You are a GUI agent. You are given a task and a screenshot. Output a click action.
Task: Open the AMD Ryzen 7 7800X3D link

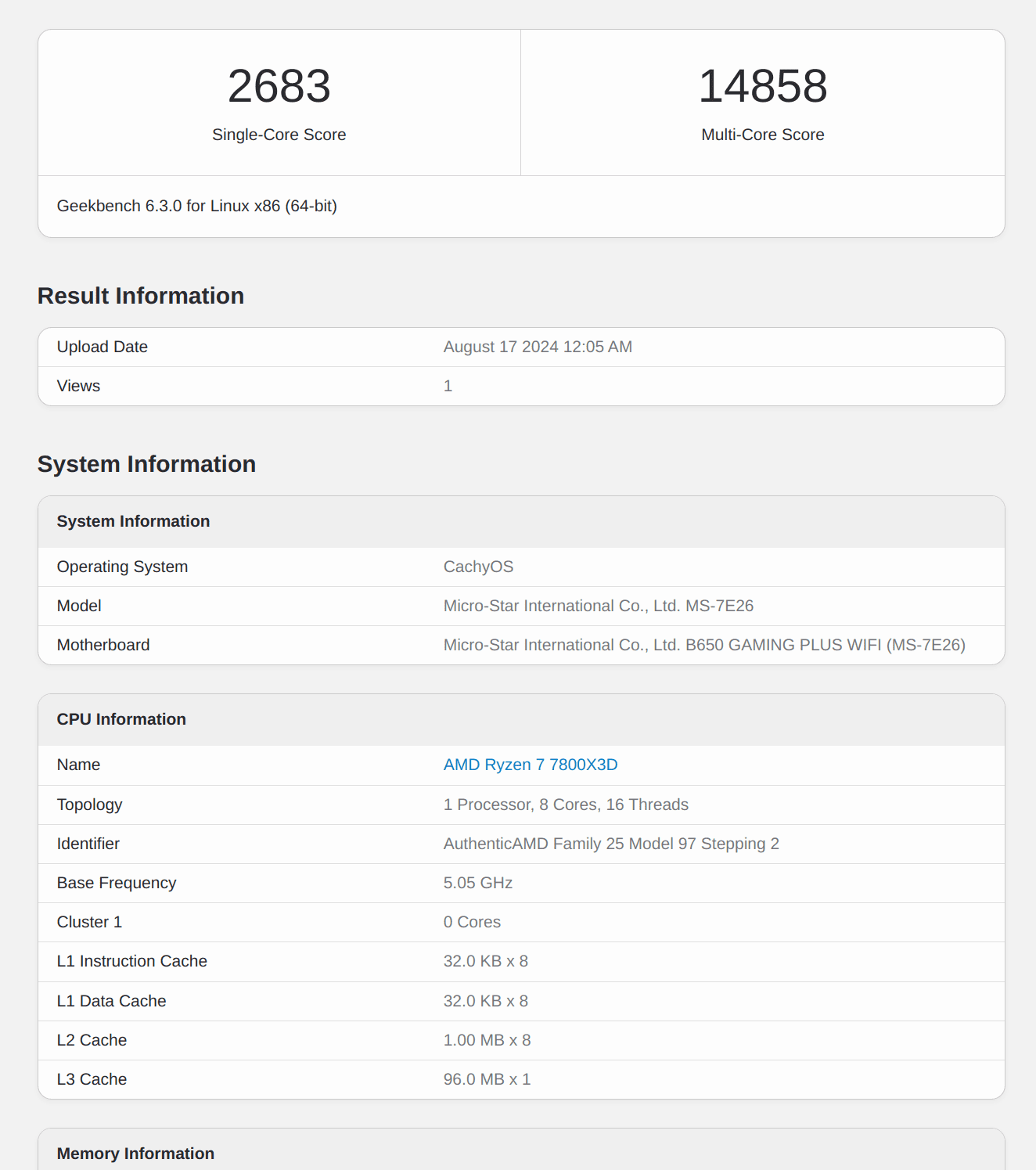pos(531,765)
